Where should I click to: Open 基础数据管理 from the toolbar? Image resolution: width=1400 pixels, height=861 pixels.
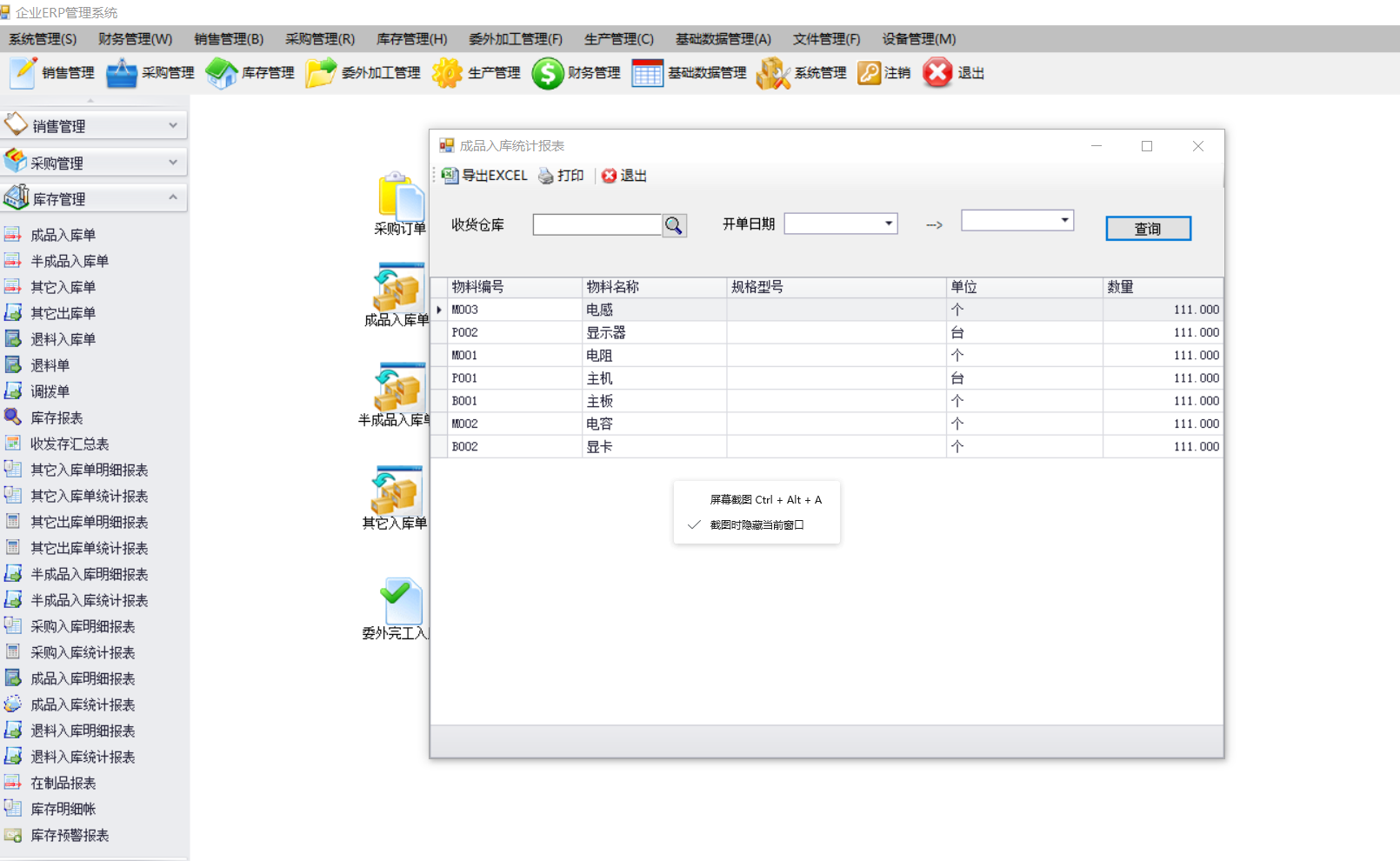click(x=687, y=73)
